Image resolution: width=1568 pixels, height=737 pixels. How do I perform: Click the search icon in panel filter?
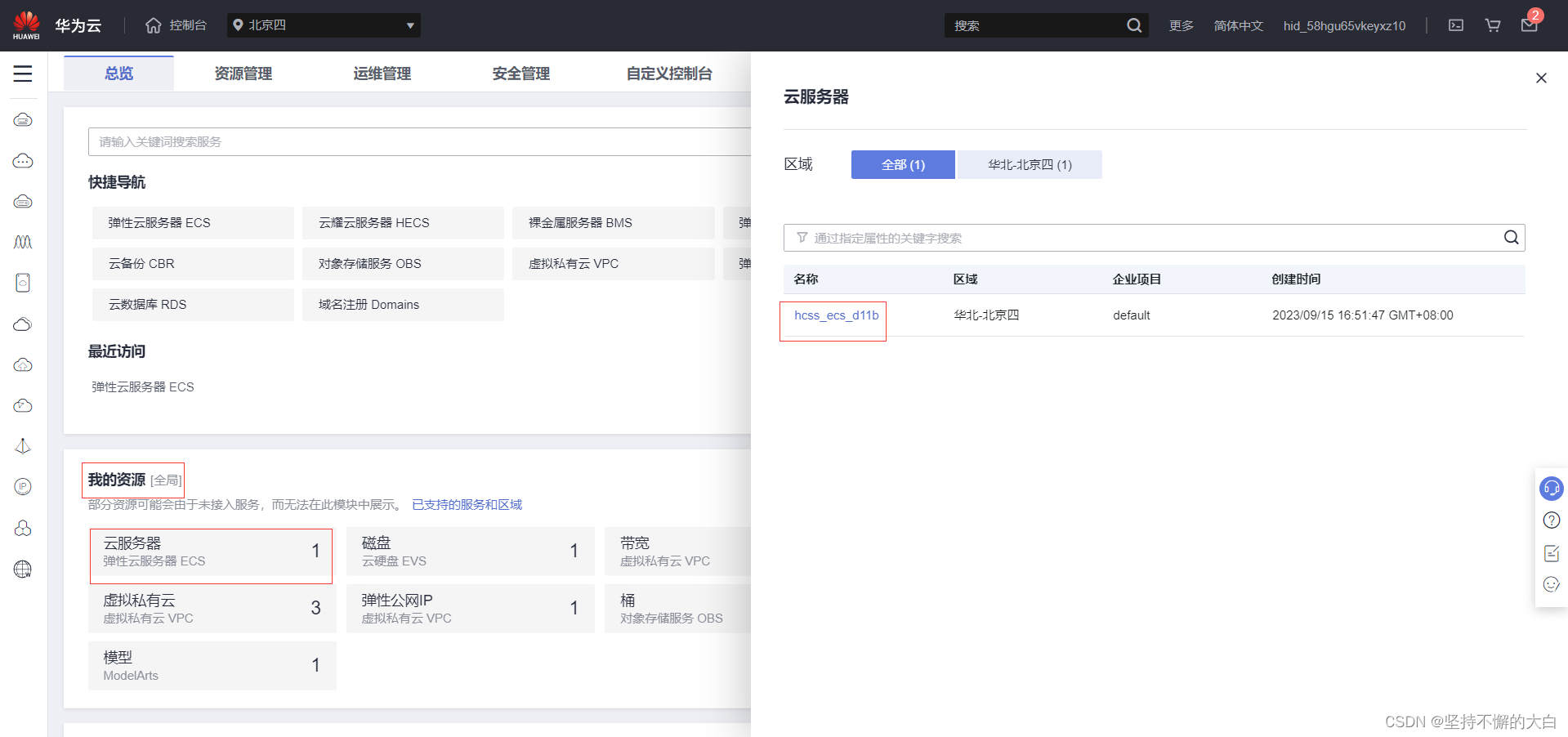pos(1511,237)
